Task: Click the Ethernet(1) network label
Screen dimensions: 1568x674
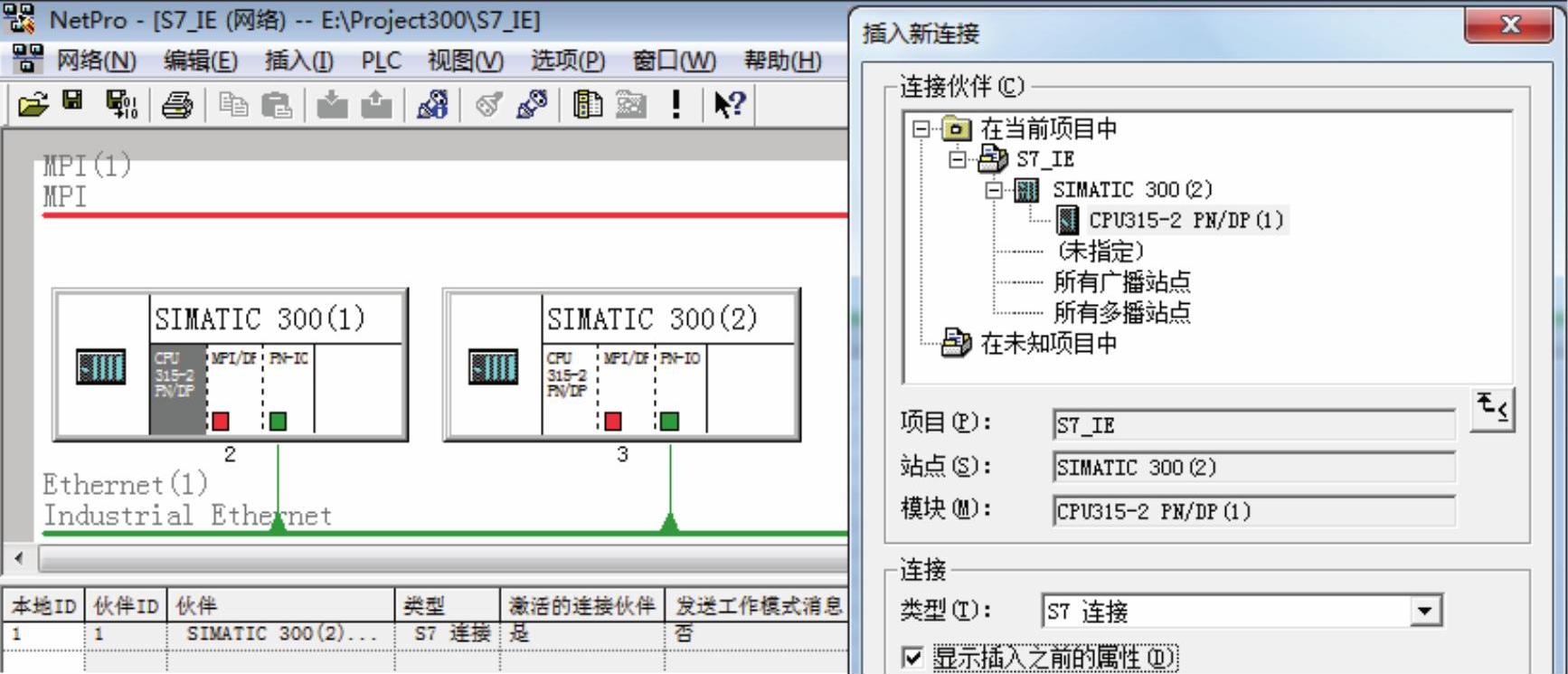Action: pyautogui.click(x=125, y=484)
